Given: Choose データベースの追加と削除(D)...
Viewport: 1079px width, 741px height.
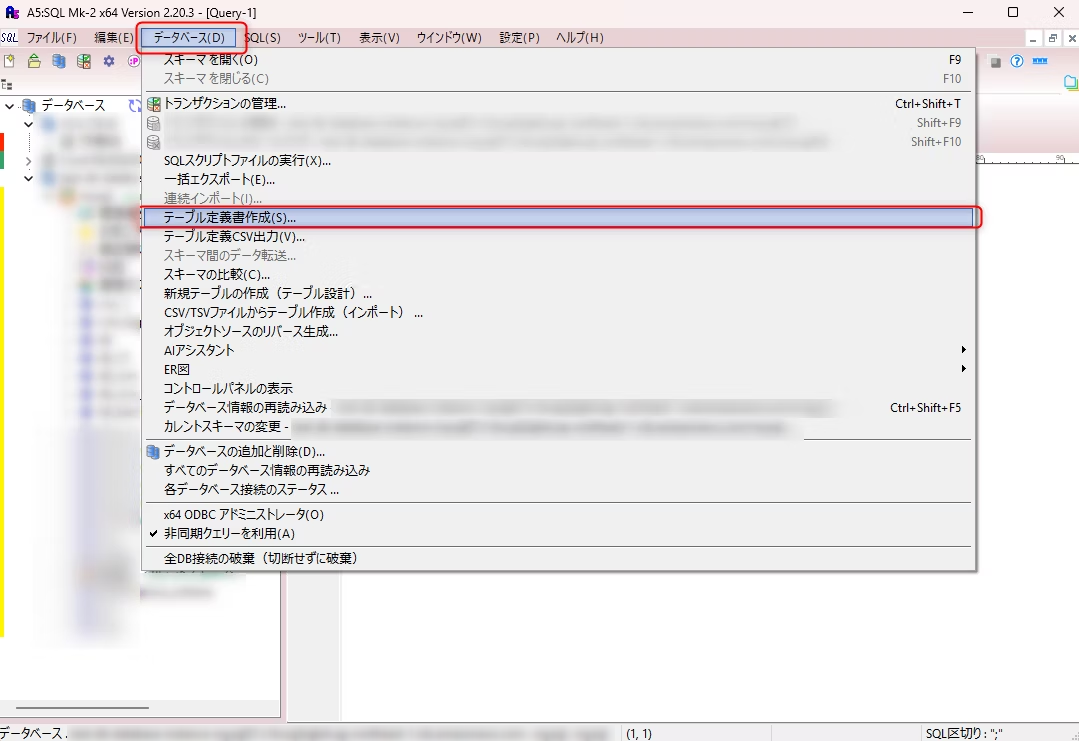Looking at the screenshot, I should point(559,452).
